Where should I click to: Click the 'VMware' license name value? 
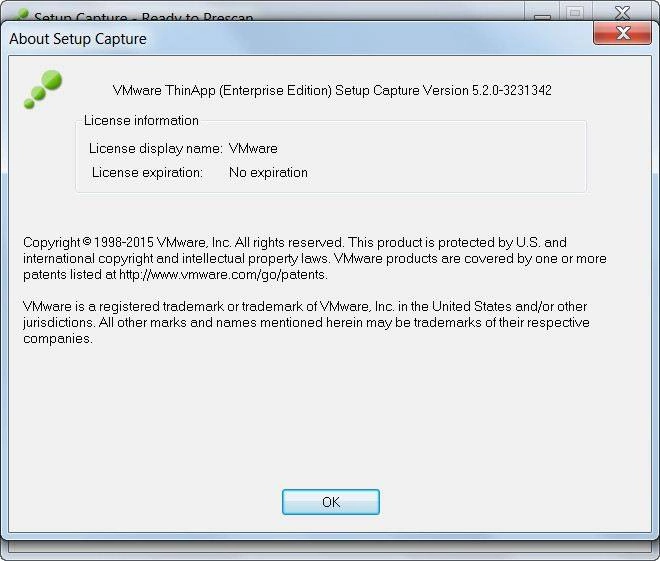(253, 149)
